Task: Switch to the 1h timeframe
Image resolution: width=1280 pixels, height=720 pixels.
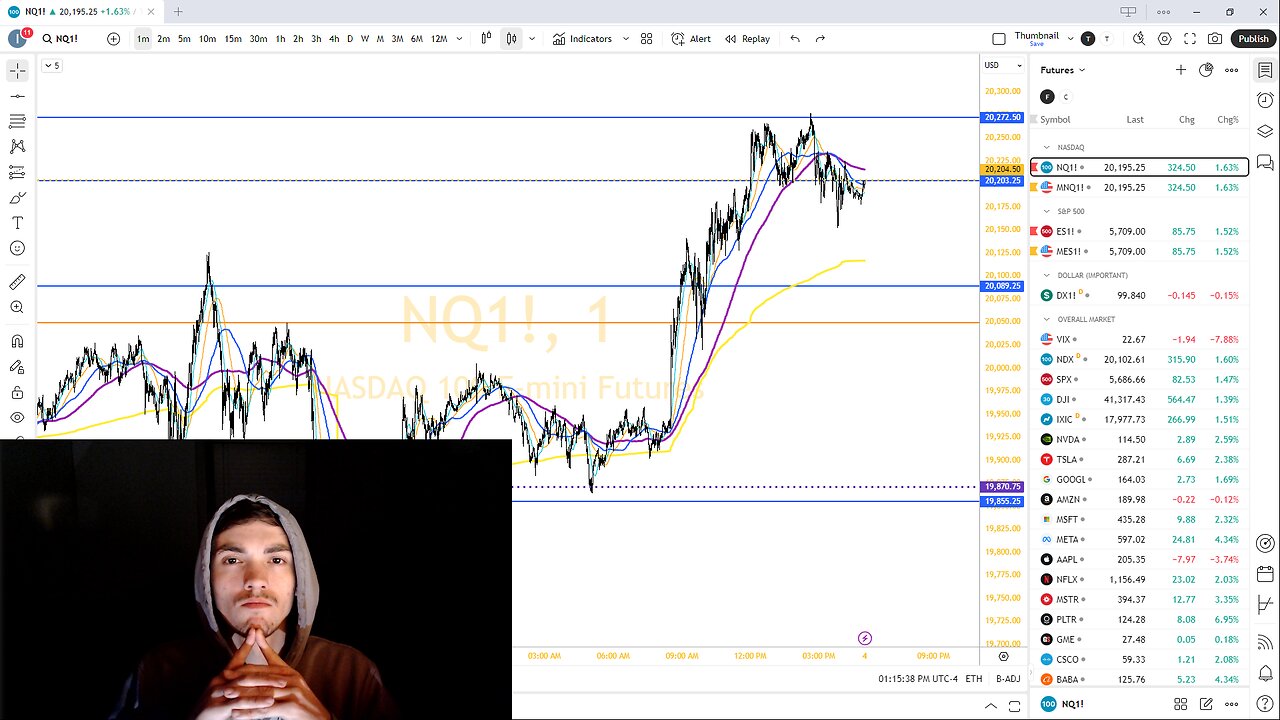Action: 280,39
